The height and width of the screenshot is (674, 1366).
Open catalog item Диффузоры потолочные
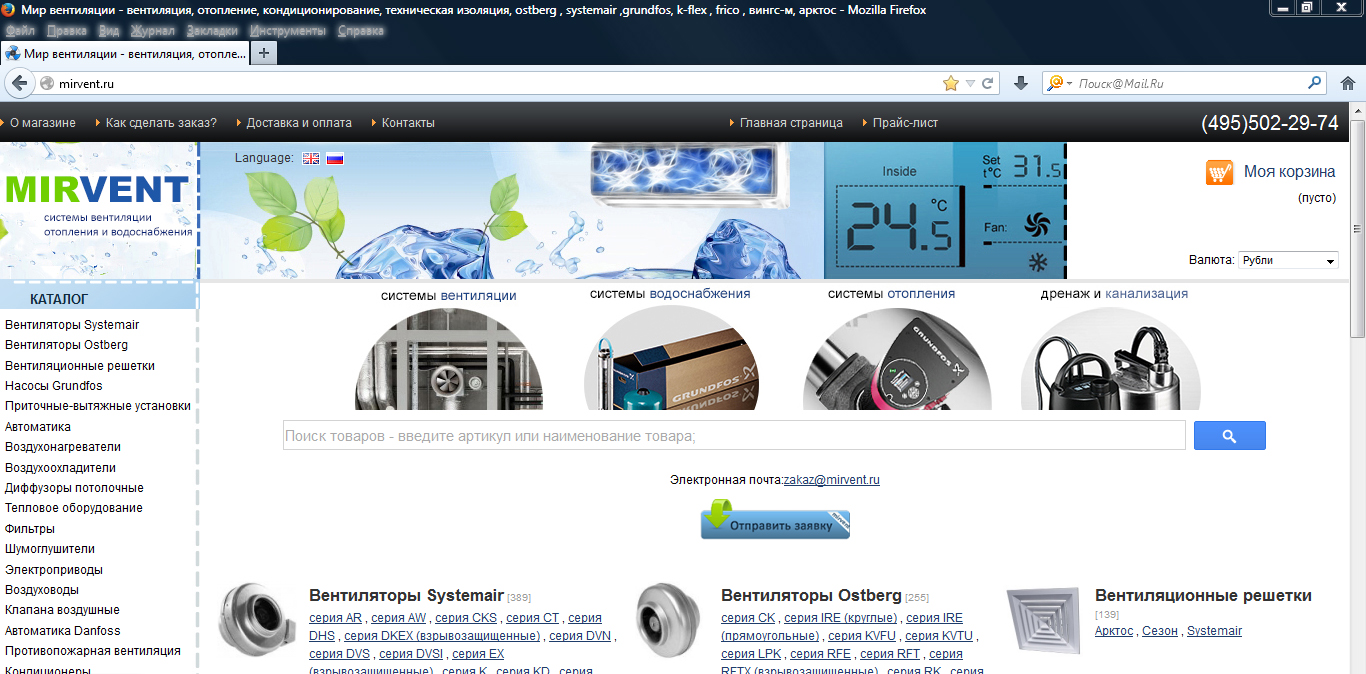[x=74, y=488]
